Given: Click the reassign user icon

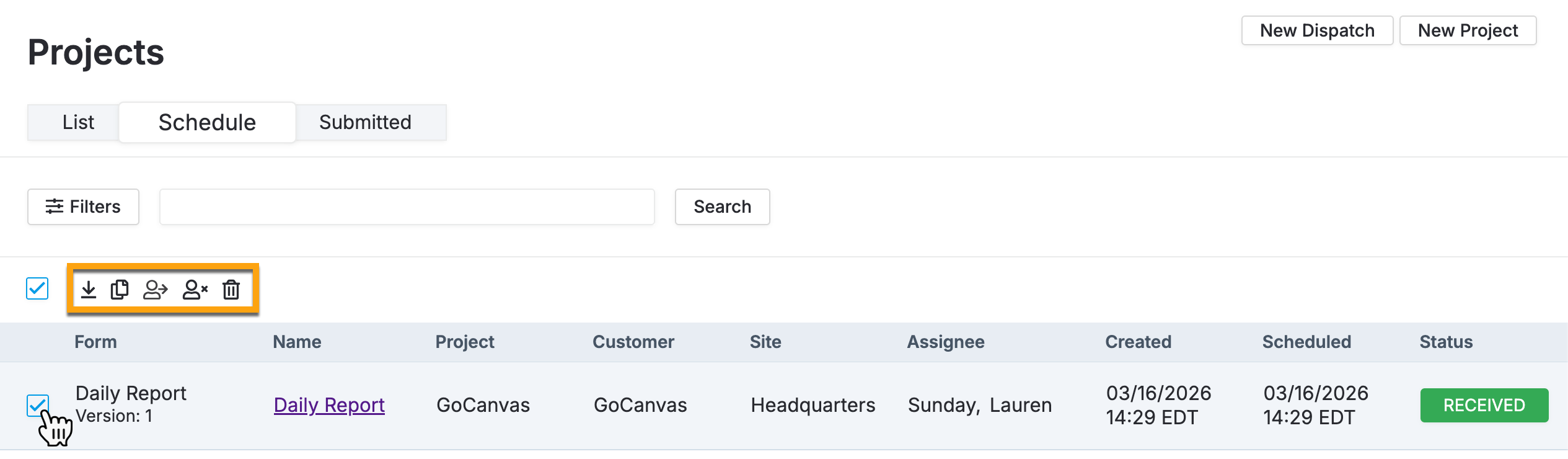Looking at the screenshot, I should 156,289.
